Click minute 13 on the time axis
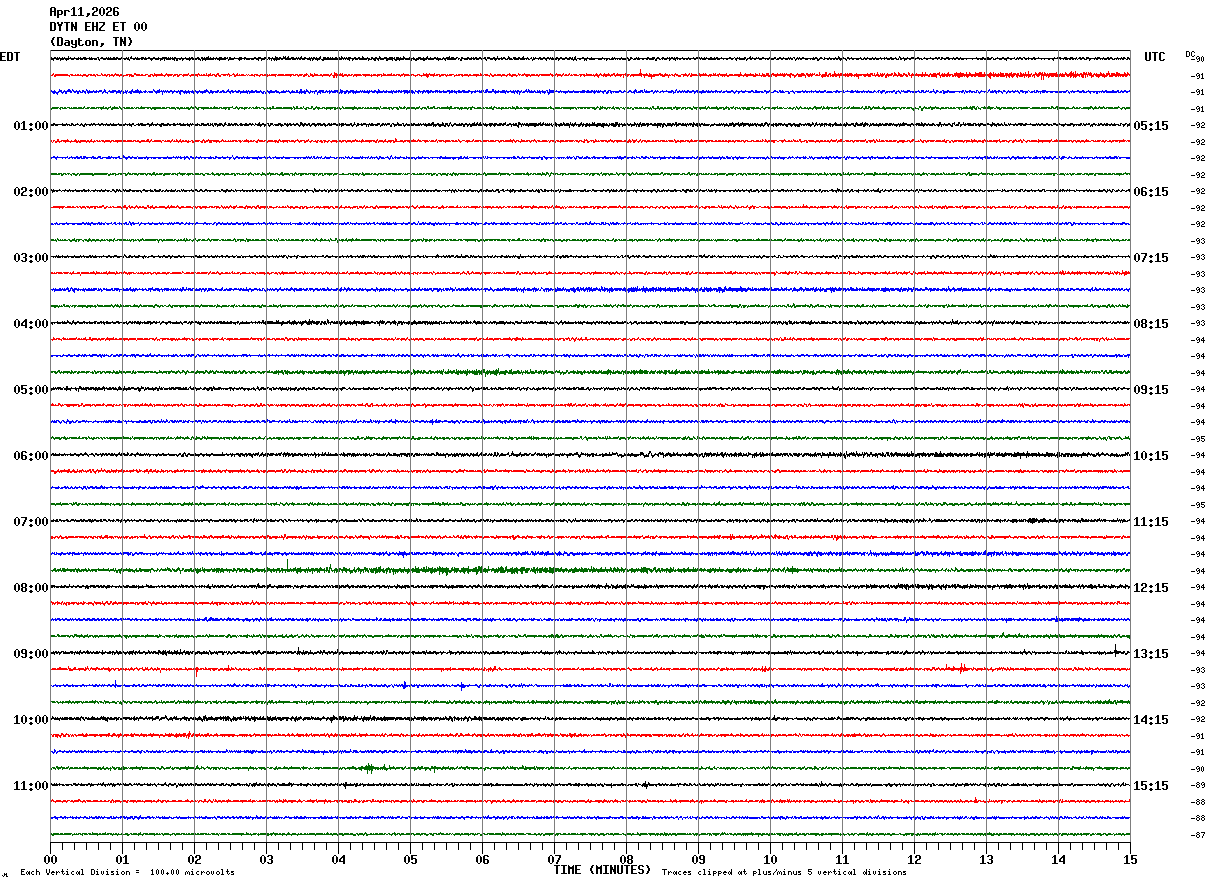1210x886 pixels. click(x=986, y=859)
